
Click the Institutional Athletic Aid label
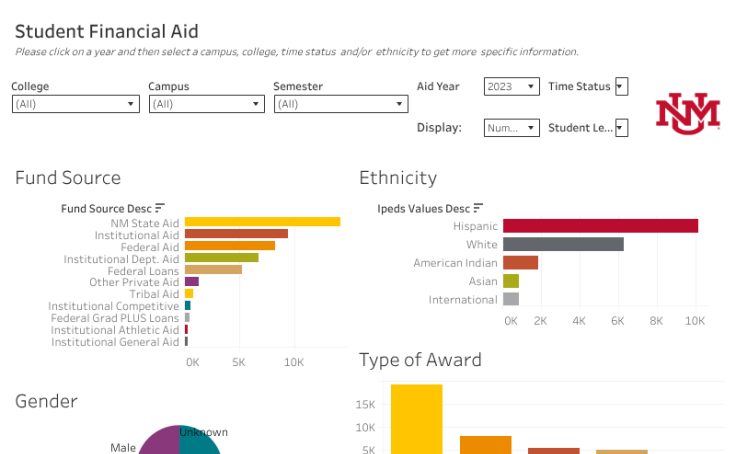point(115,330)
